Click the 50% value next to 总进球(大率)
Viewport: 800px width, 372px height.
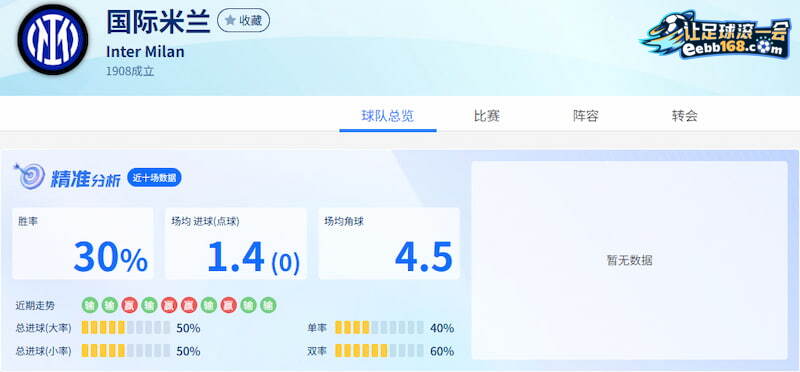click(188, 328)
